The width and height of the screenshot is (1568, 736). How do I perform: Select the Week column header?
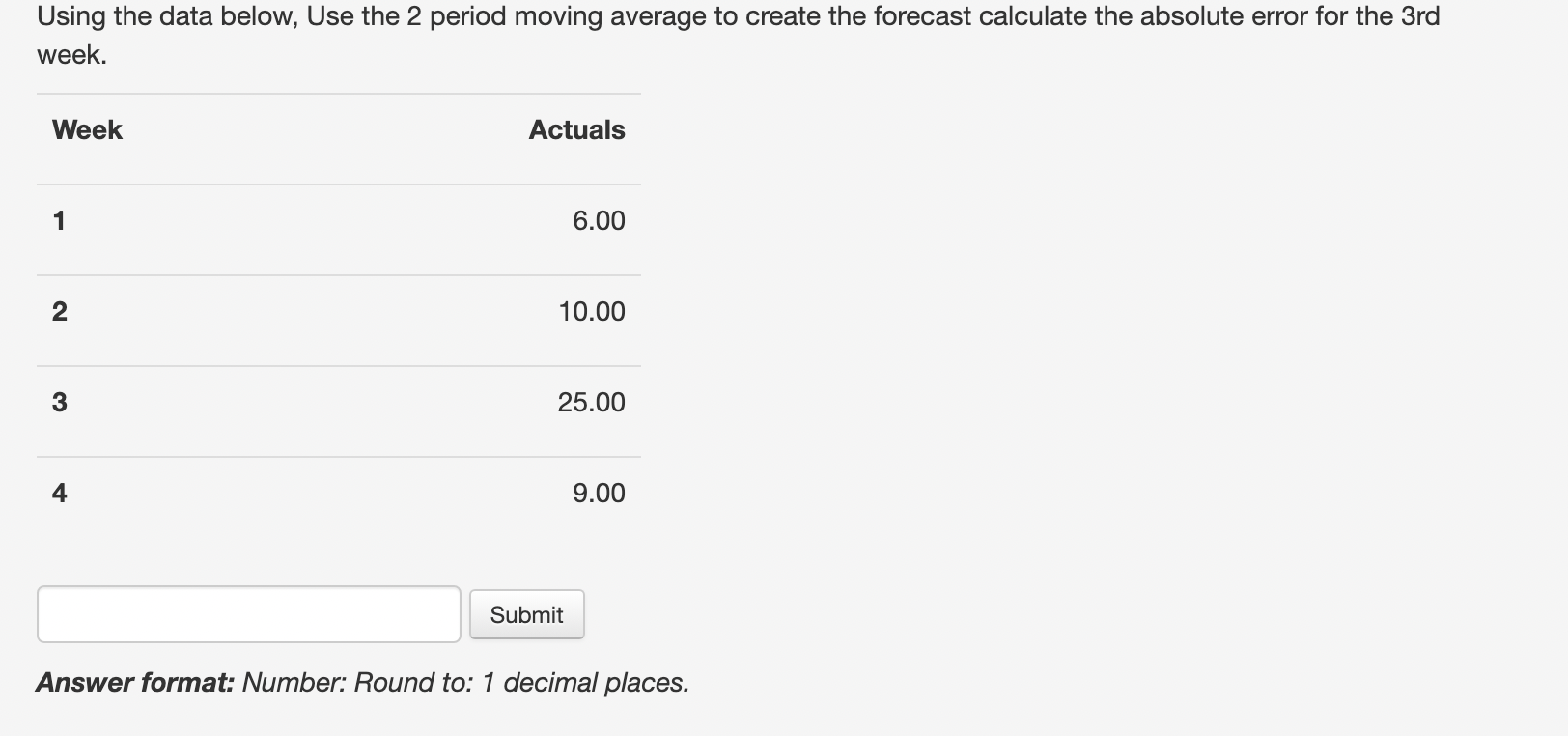tap(86, 129)
